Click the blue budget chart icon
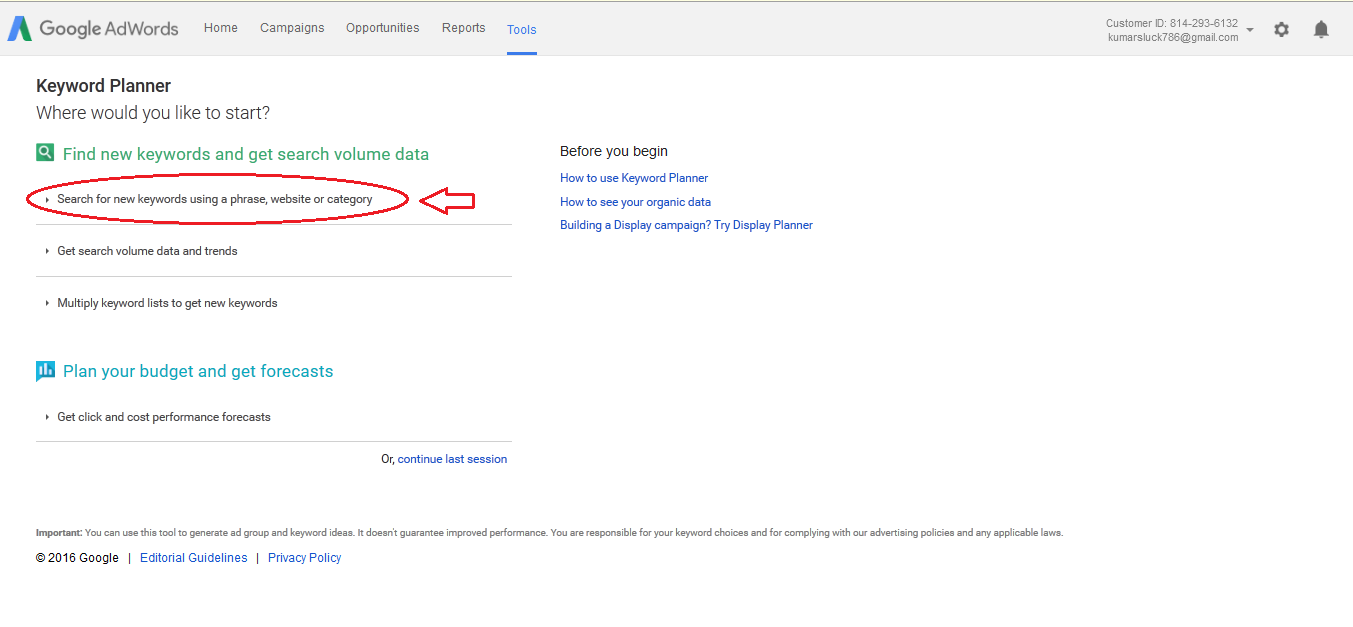The height and width of the screenshot is (627, 1353). click(45, 371)
